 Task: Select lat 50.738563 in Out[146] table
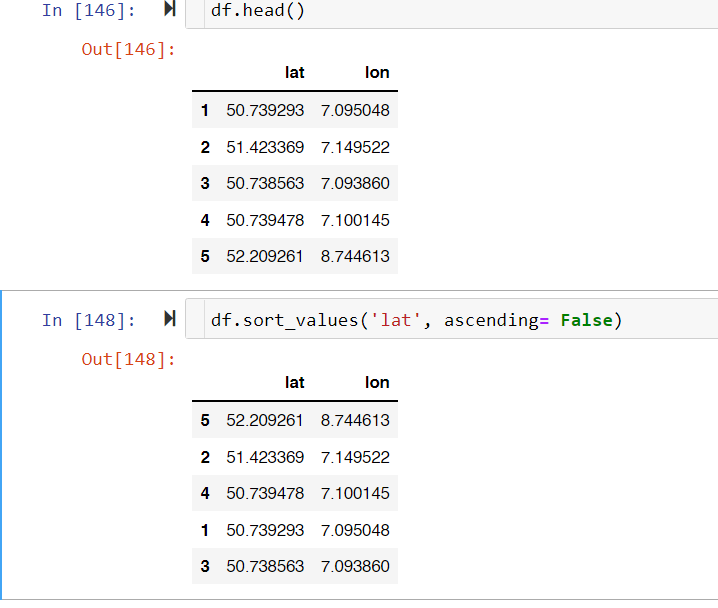click(265, 183)
